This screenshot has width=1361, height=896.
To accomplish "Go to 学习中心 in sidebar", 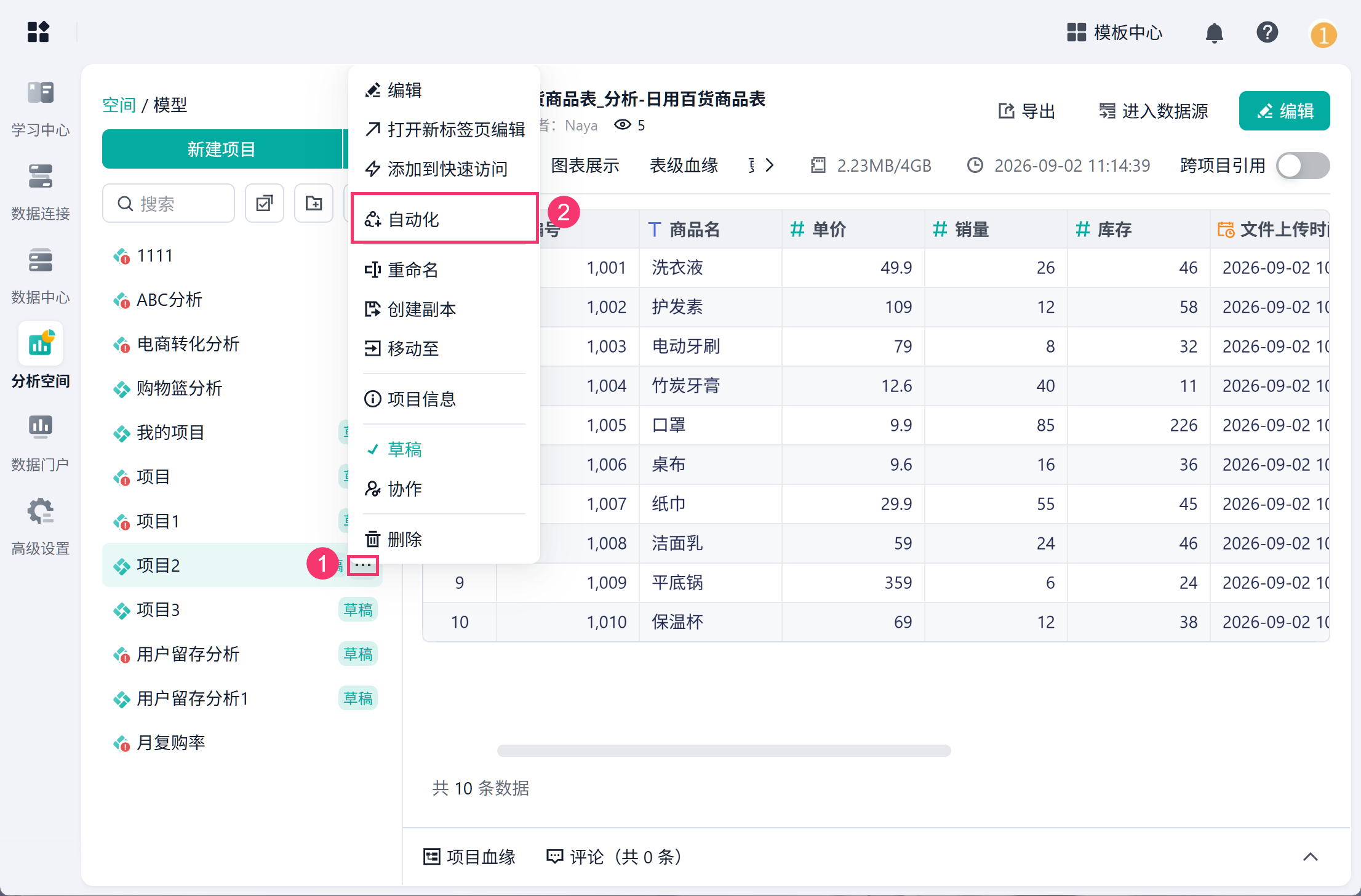I will click(x=41, y=109).
